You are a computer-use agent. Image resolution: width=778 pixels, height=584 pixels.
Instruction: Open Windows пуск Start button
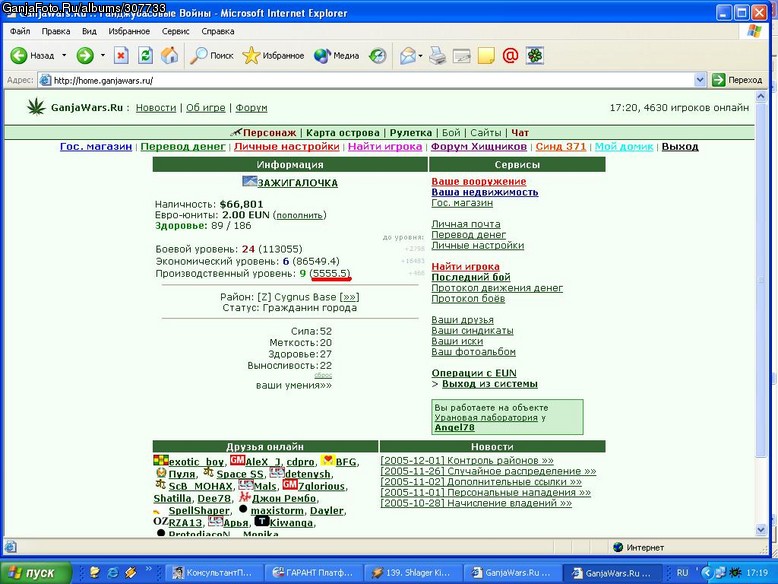click(x=36, y=573)
